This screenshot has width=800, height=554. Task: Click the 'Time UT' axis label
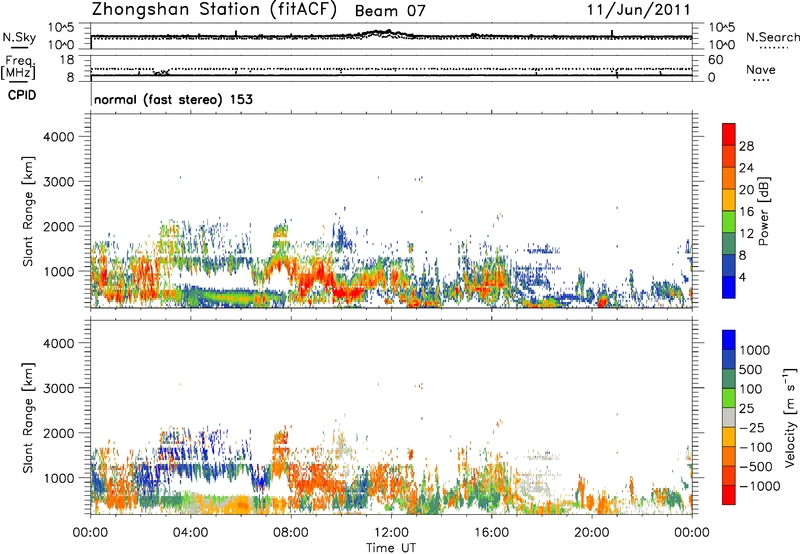pyautogui.click(x=391, y=548)
